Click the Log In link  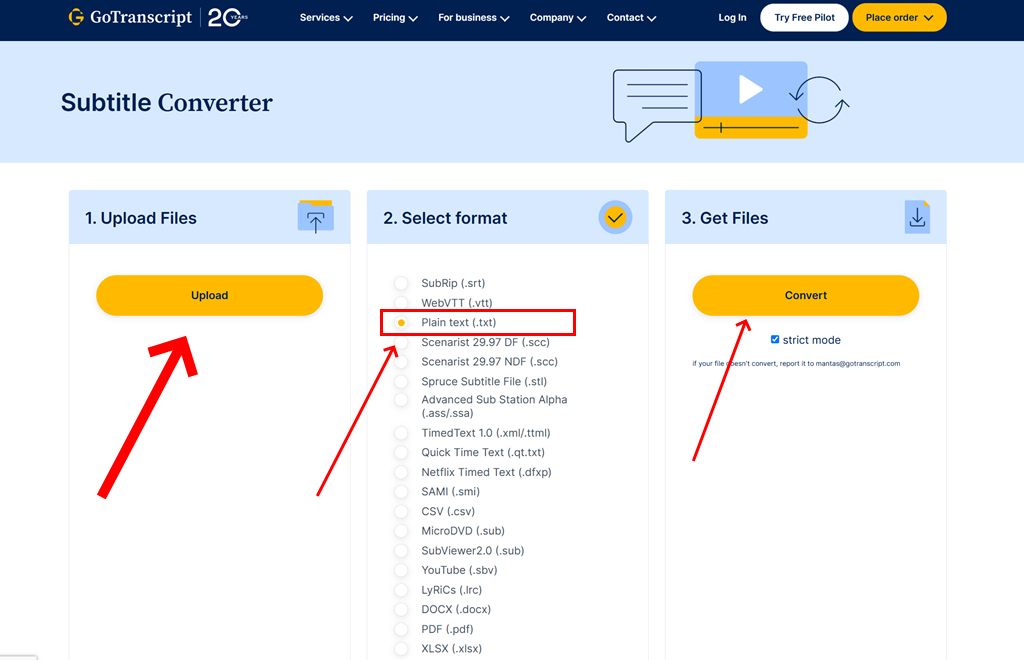[x=732, y=18]
